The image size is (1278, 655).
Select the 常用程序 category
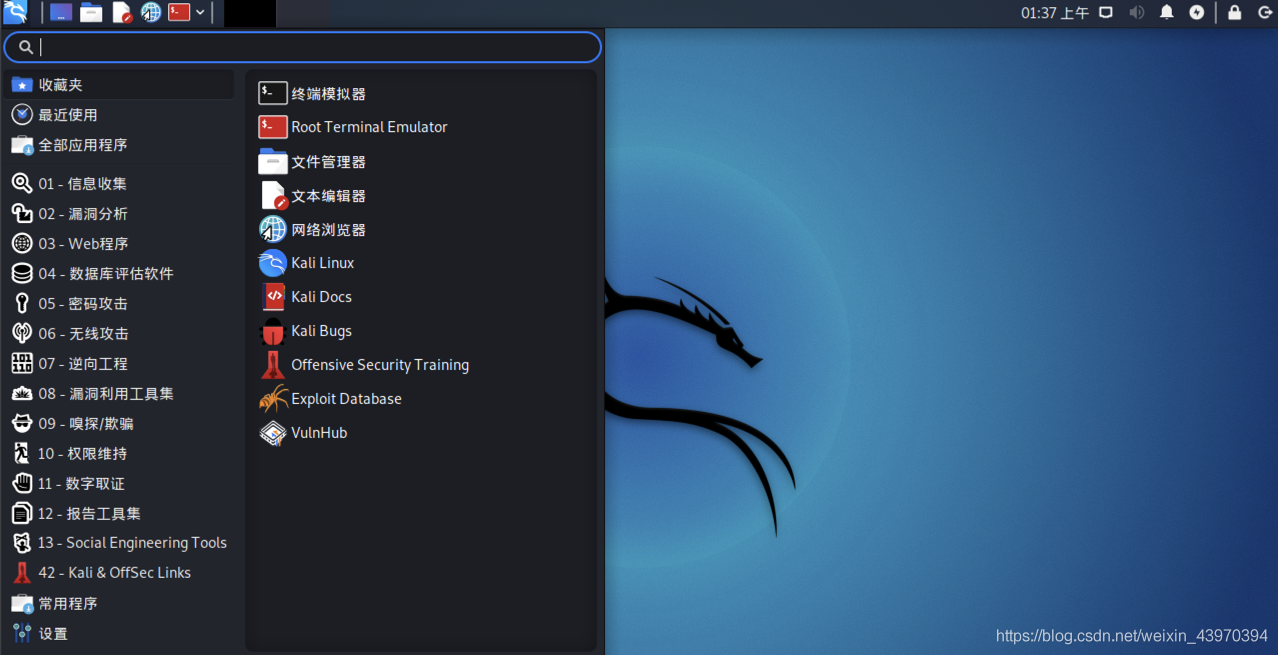[121, 604]
